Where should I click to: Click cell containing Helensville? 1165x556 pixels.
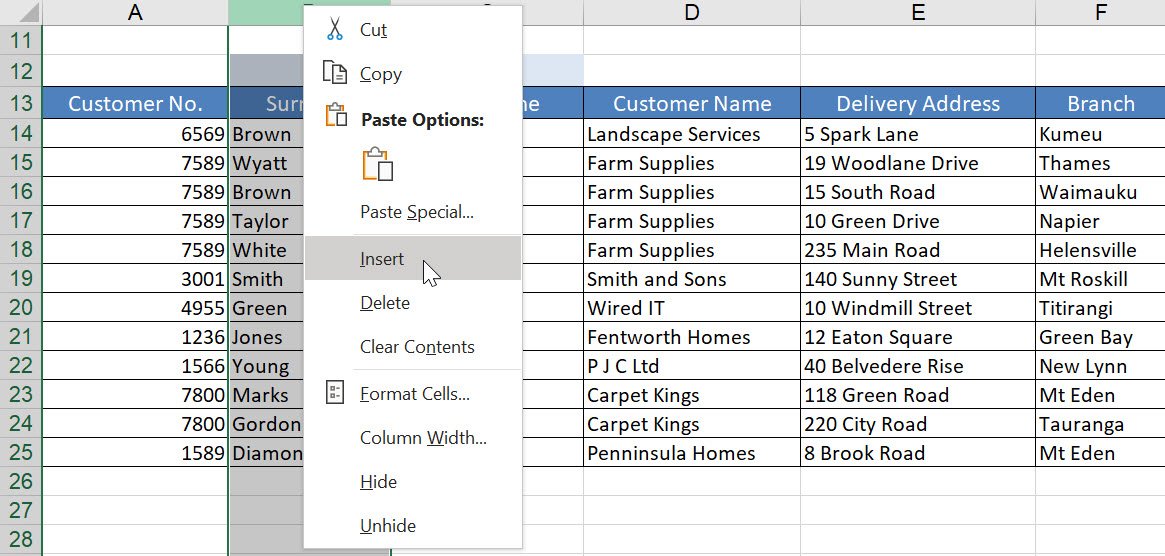[1100, 250]
